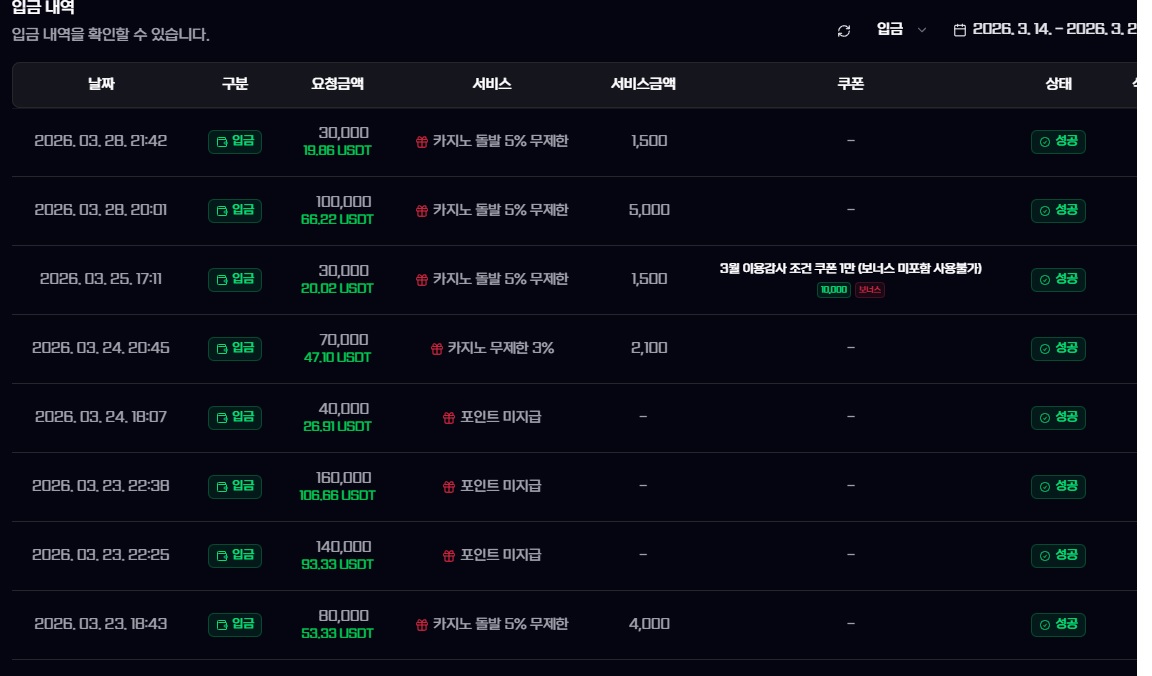This screenshot has height=676, width=1152.
Task: Click the 날짜 column header
Action: pyautogui.click(x=101, y=84)
